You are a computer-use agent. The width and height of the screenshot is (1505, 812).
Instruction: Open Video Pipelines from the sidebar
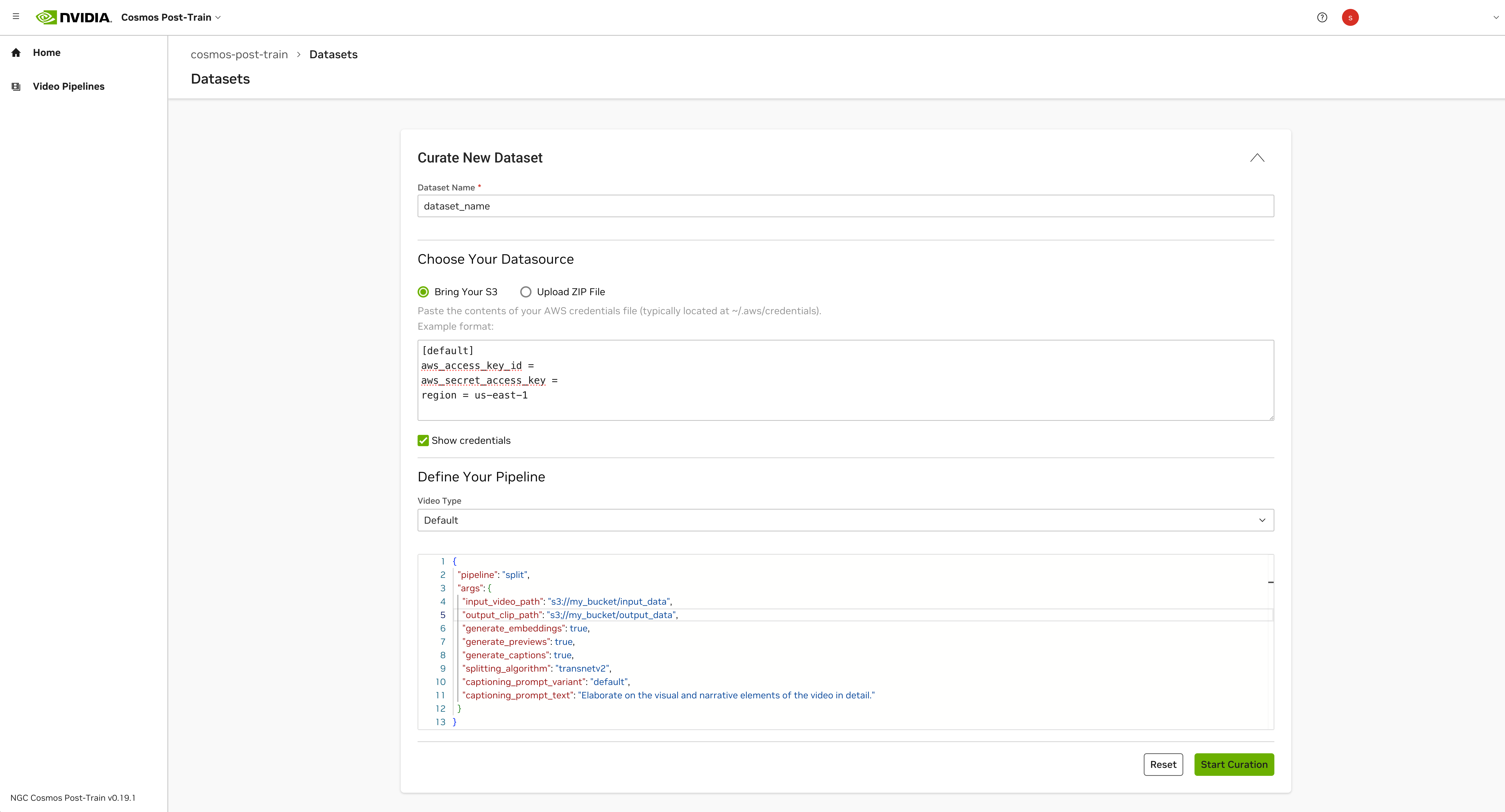pos(68,86)
